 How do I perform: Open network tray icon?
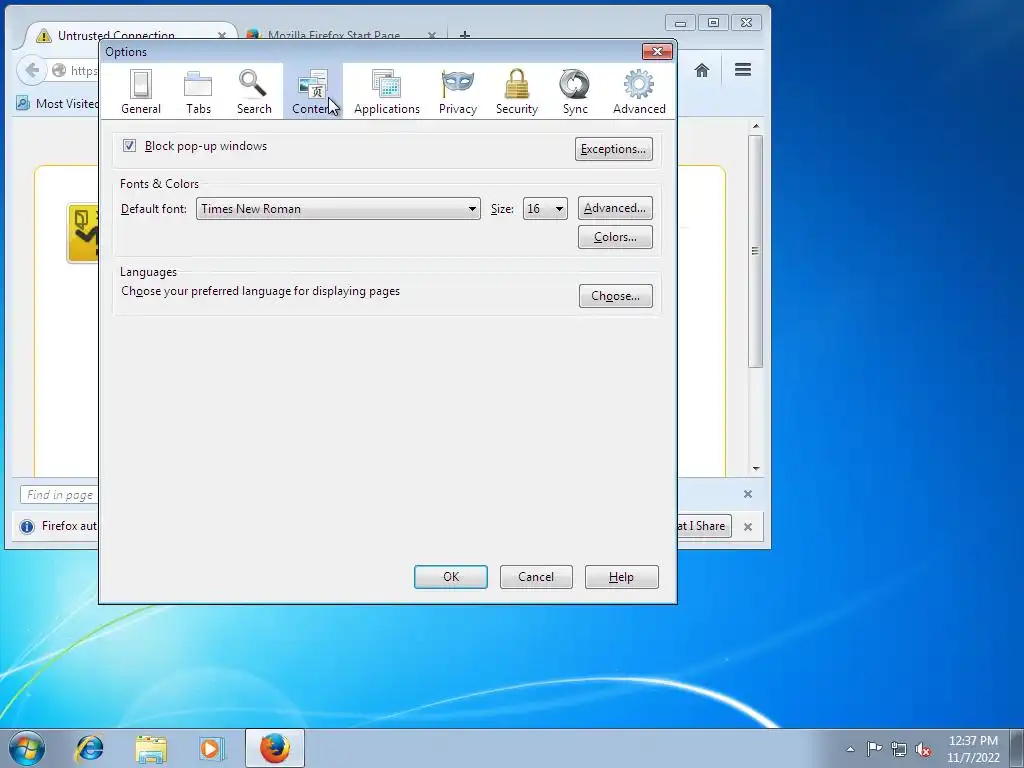899,749
